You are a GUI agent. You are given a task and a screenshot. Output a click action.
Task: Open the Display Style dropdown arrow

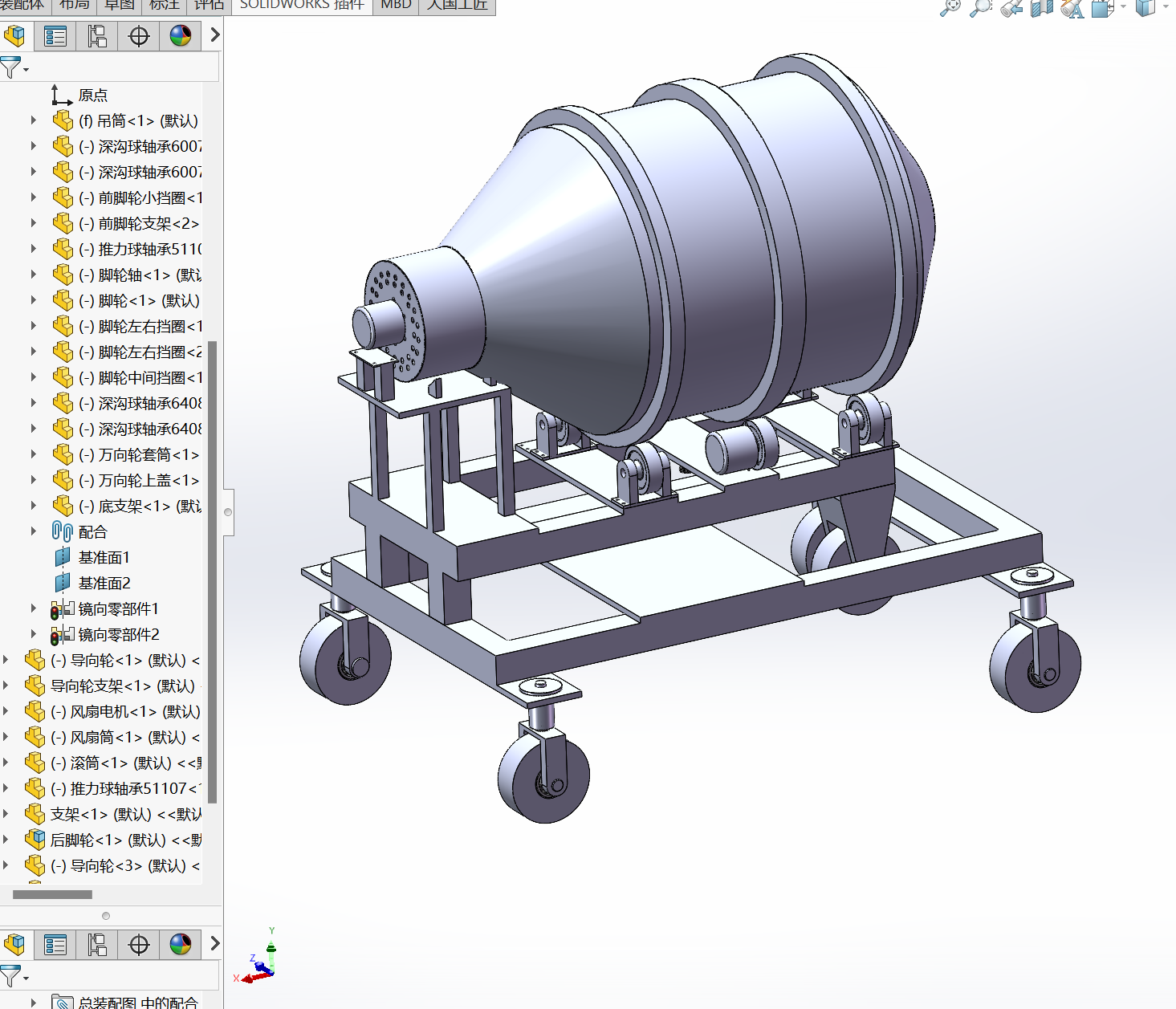(x=1166, y=7)
